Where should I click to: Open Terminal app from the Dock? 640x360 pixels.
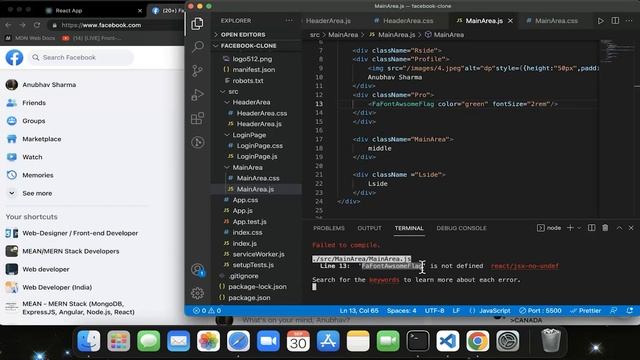click(418, 341)
